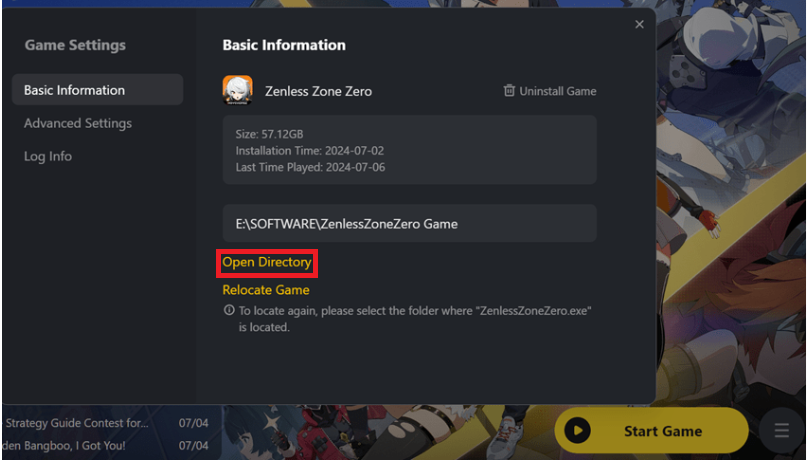Click the game size and install info panel
Image resolution: width=809 pixels, height=461 pixels.
410,150
